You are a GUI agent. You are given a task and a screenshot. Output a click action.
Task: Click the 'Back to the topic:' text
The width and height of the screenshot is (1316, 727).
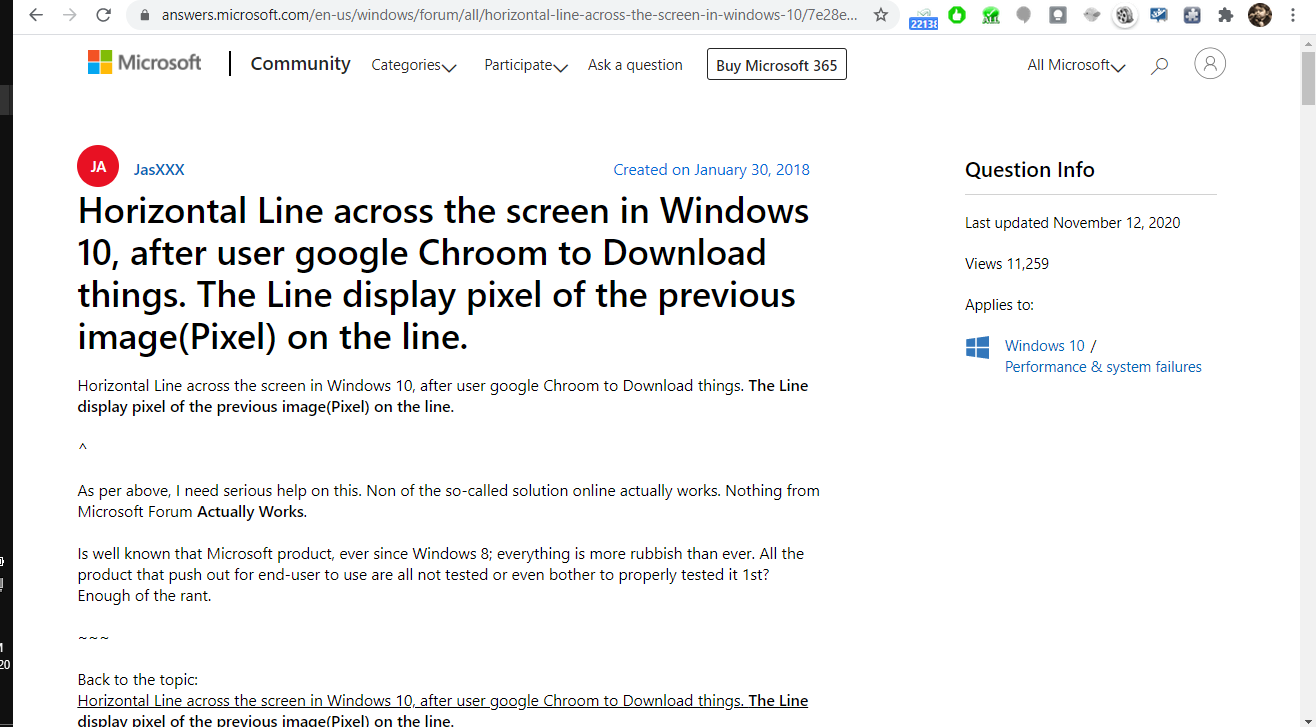click(138, 680)
